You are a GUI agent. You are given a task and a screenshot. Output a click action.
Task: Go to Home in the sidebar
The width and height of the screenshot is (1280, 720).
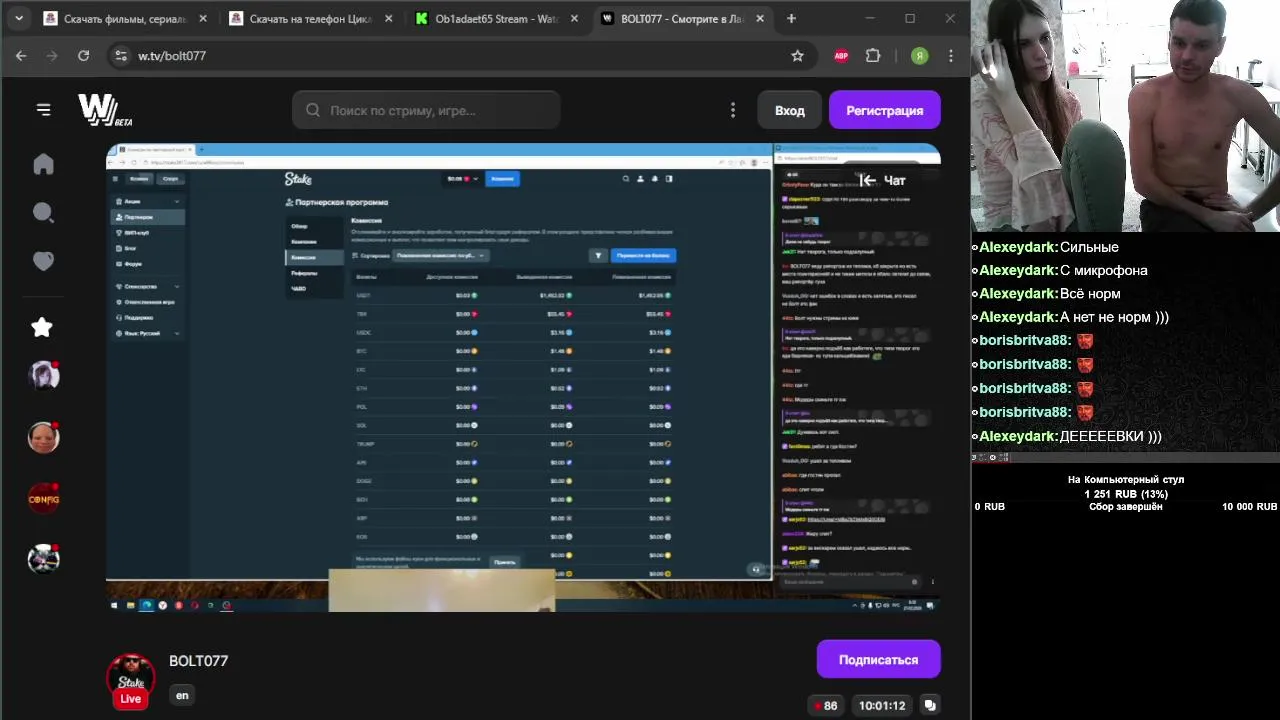tap(43, 164)
